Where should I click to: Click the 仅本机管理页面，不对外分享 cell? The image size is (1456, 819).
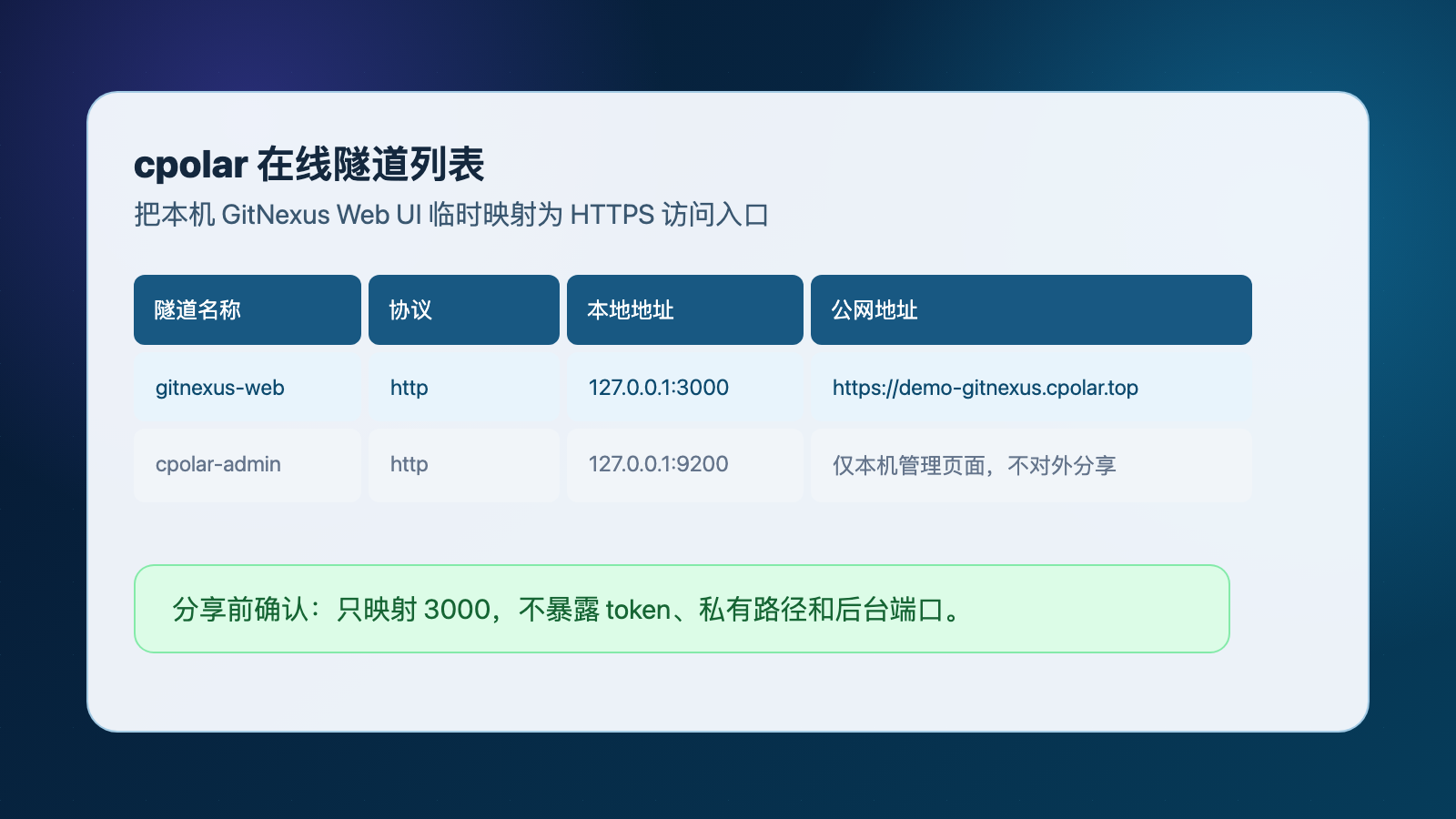pos(1031,465)
